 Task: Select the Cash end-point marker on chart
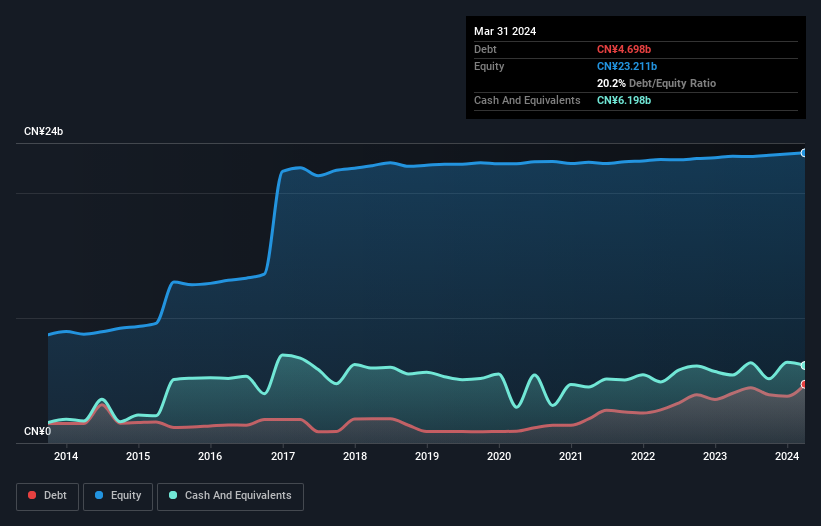pos(804,365)
